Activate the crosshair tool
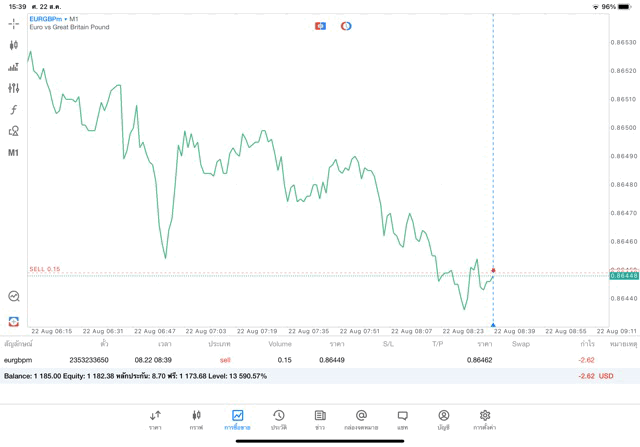Image resolution: width=640 pixels, height=447 pixels. (x=13, y=24)
